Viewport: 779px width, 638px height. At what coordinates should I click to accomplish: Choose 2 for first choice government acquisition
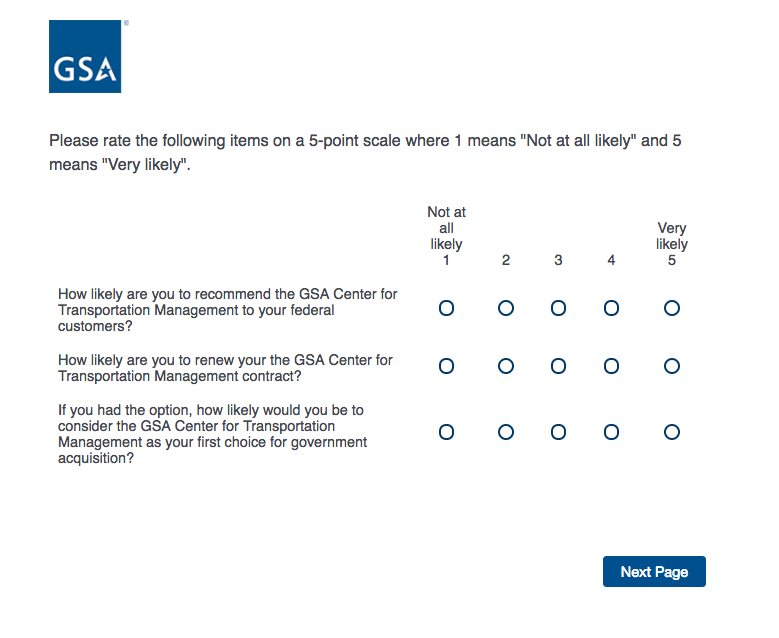point(506,432)
